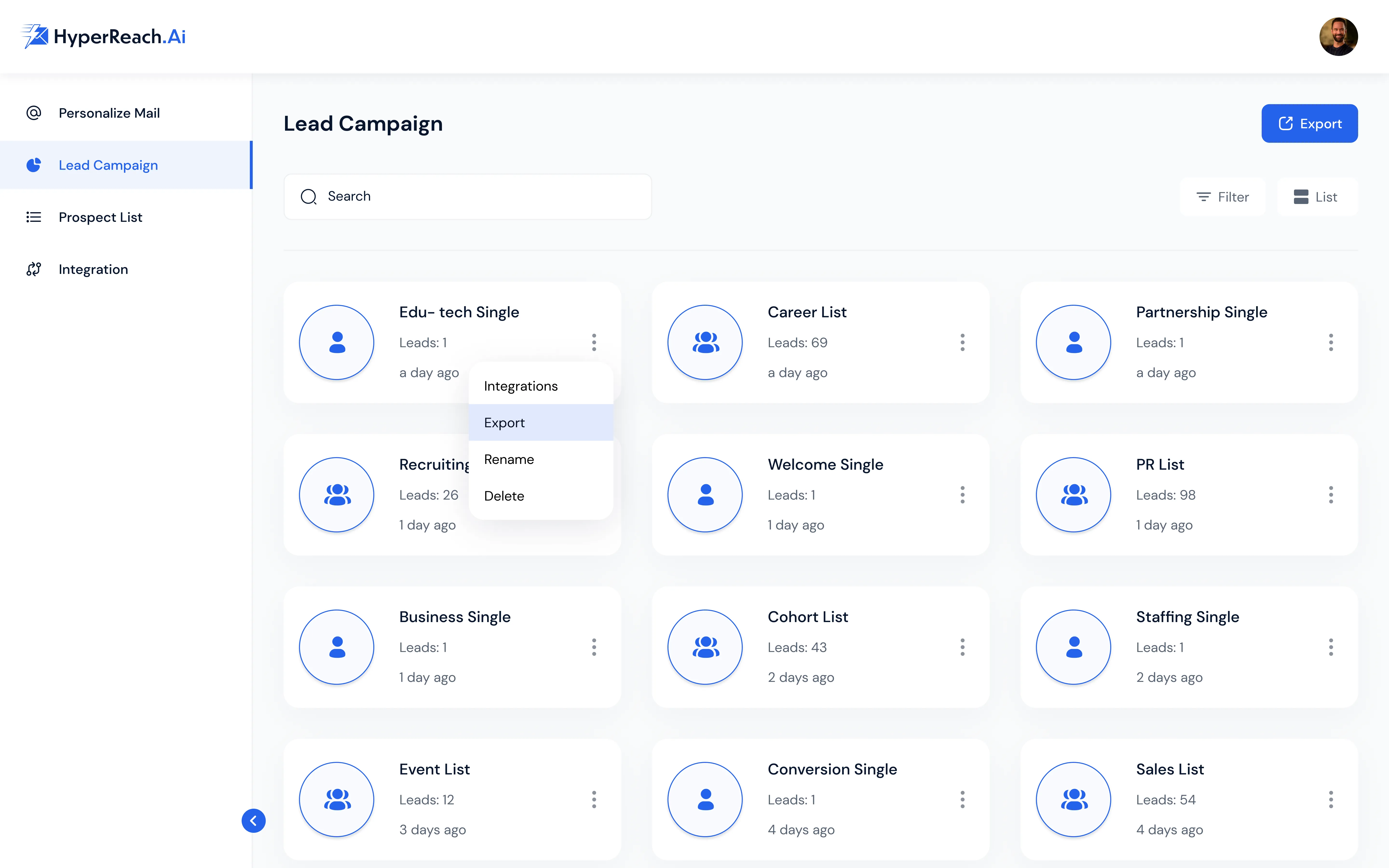Open three-dot menu for Business Single

point(594,647)
